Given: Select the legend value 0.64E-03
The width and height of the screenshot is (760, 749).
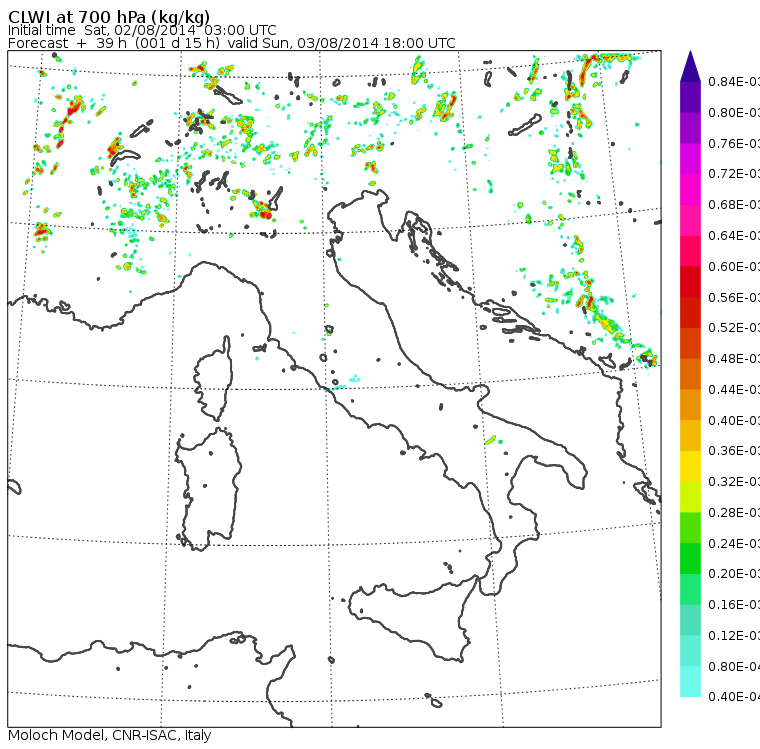Looking at the screenshot, I should coord(734,236).
